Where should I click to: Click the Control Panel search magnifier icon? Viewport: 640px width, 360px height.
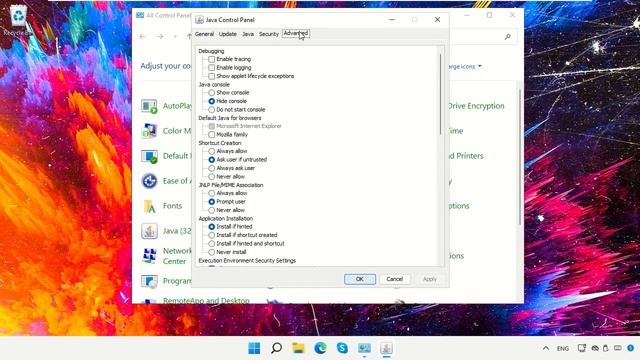508,37
